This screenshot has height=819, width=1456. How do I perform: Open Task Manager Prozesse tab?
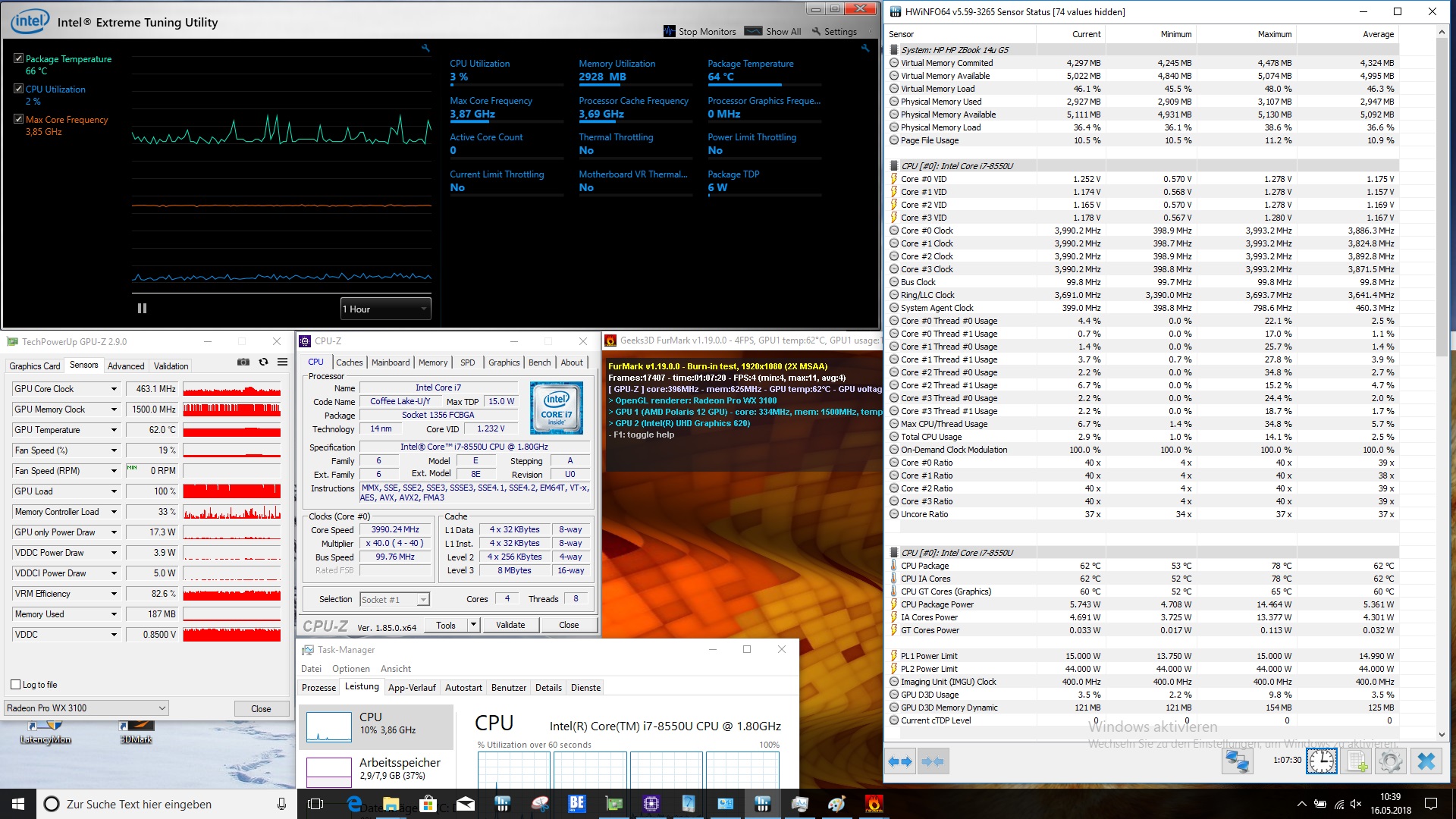[x=318, y=688]
